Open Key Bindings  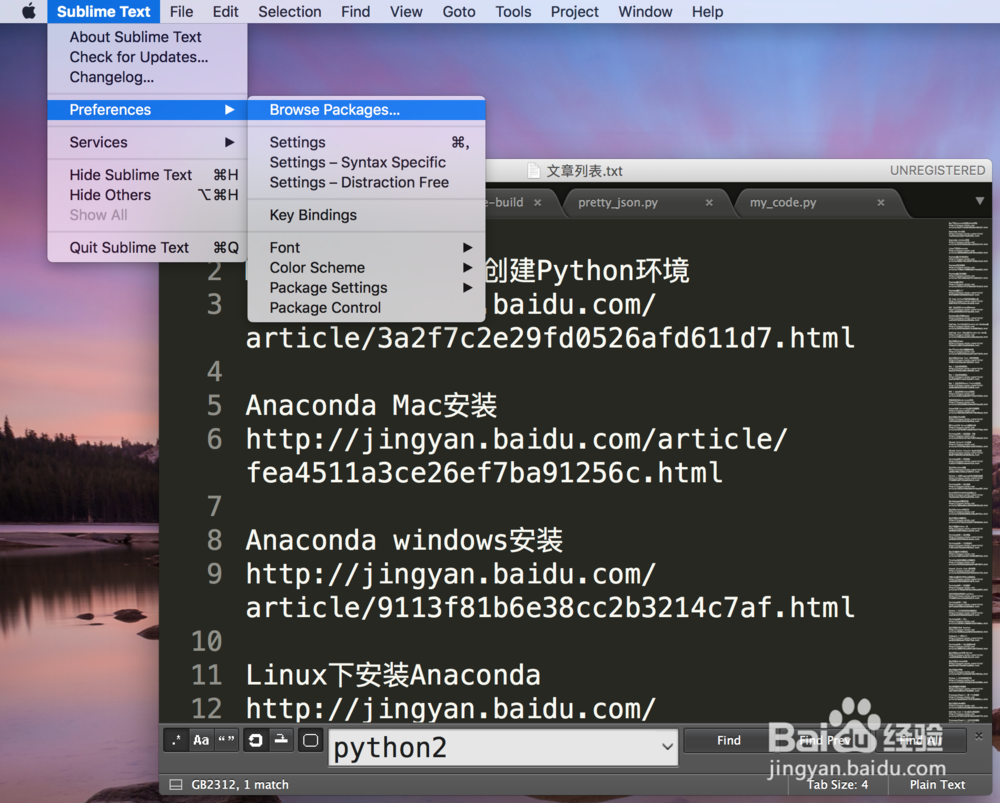pyautogui.click(x=366, y=215)
